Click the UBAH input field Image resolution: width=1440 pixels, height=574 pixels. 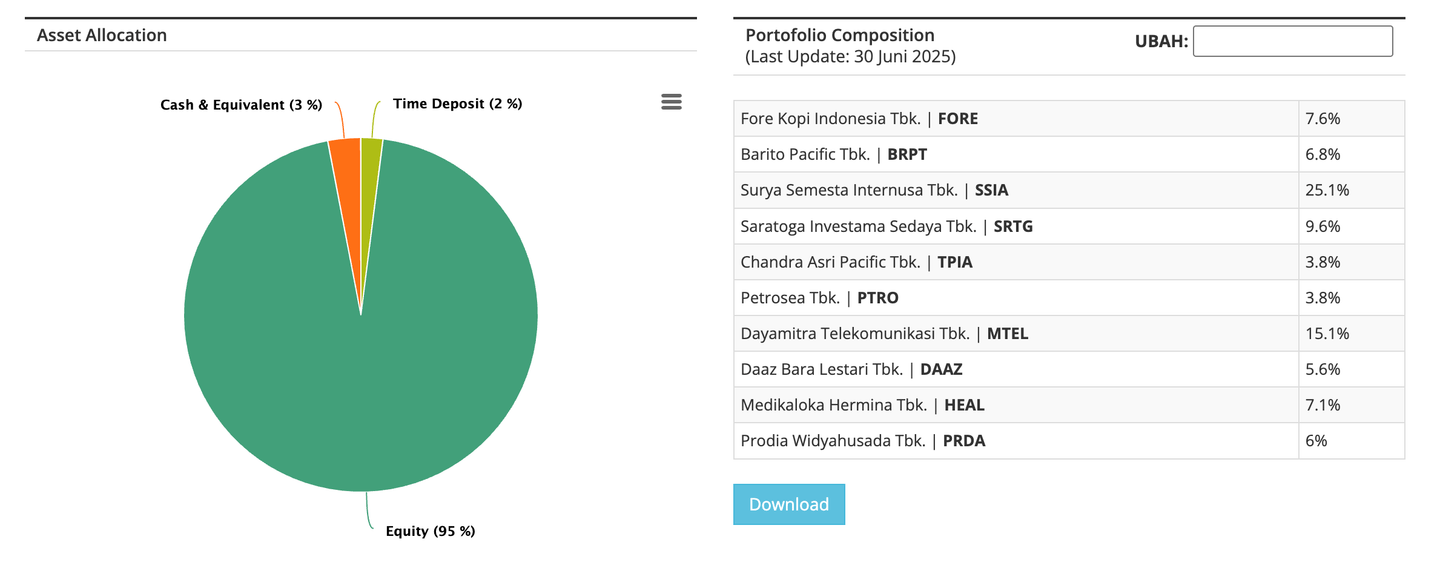click(x=1292, y=41)
